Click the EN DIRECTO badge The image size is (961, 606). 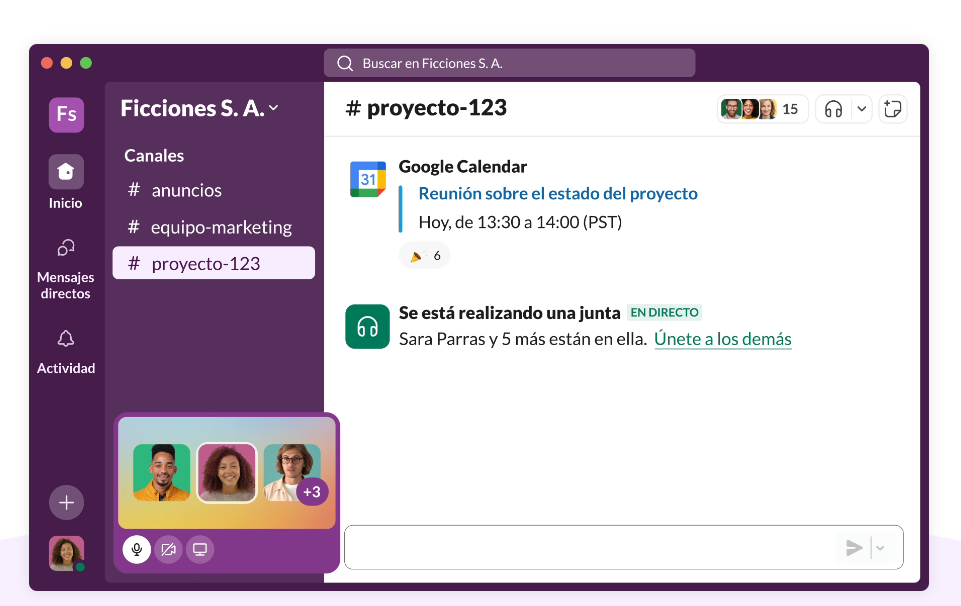664,312
